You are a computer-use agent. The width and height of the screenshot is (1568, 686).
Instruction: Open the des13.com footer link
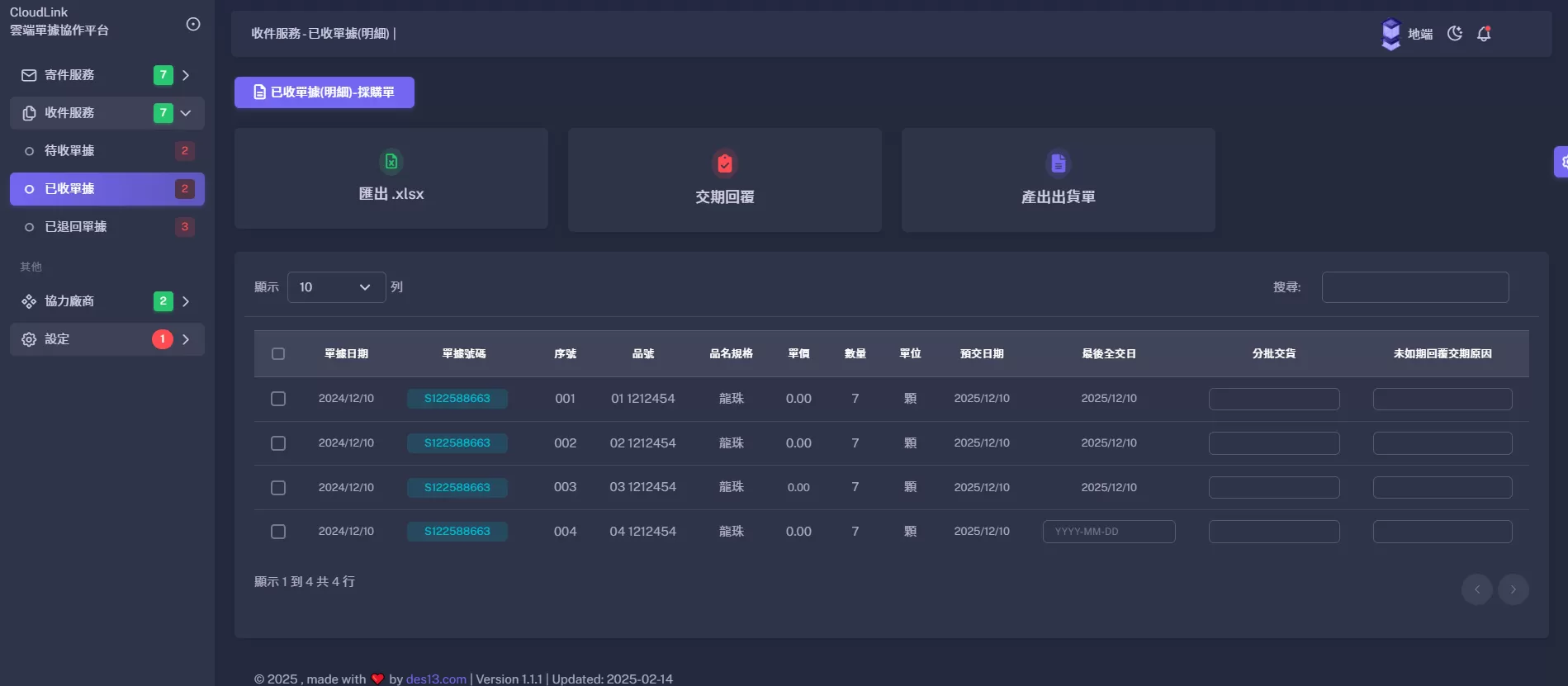[436, 679]
